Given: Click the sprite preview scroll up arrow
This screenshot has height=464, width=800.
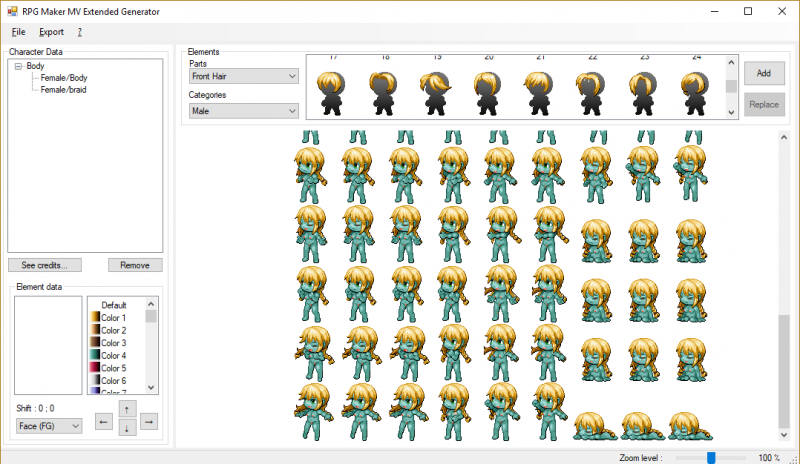Looking at the screenshot, I should coord(784,138).
